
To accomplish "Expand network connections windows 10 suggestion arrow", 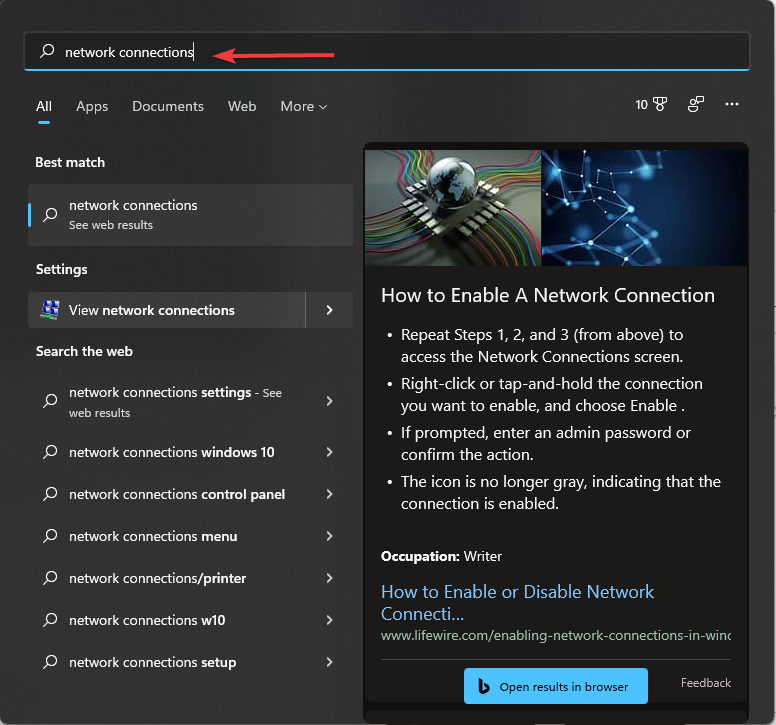I will [x=329, y=452].
